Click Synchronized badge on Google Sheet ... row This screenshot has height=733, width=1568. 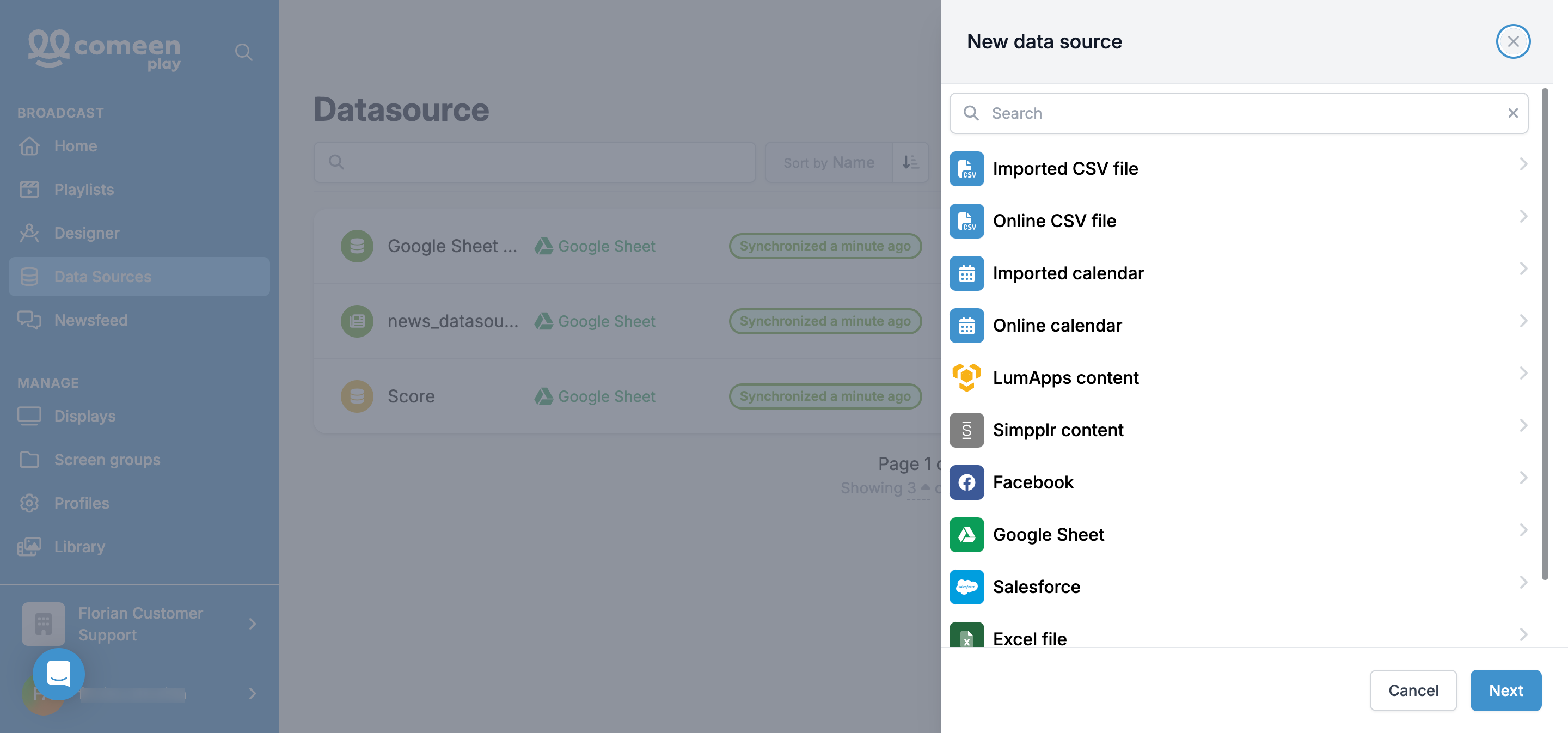click(x=825, y=246)
